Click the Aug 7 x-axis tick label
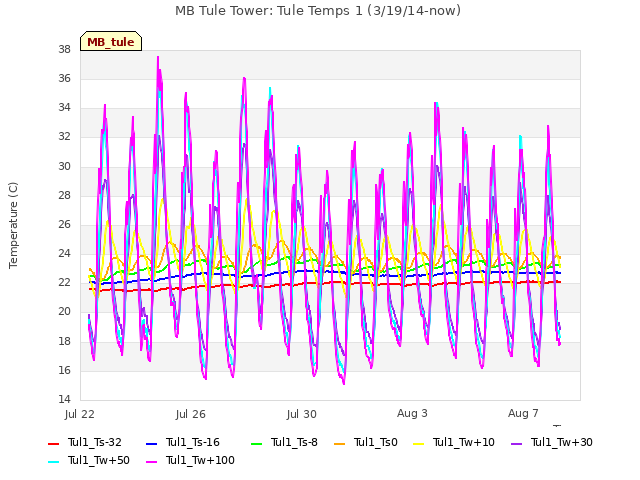 (523, 413)
